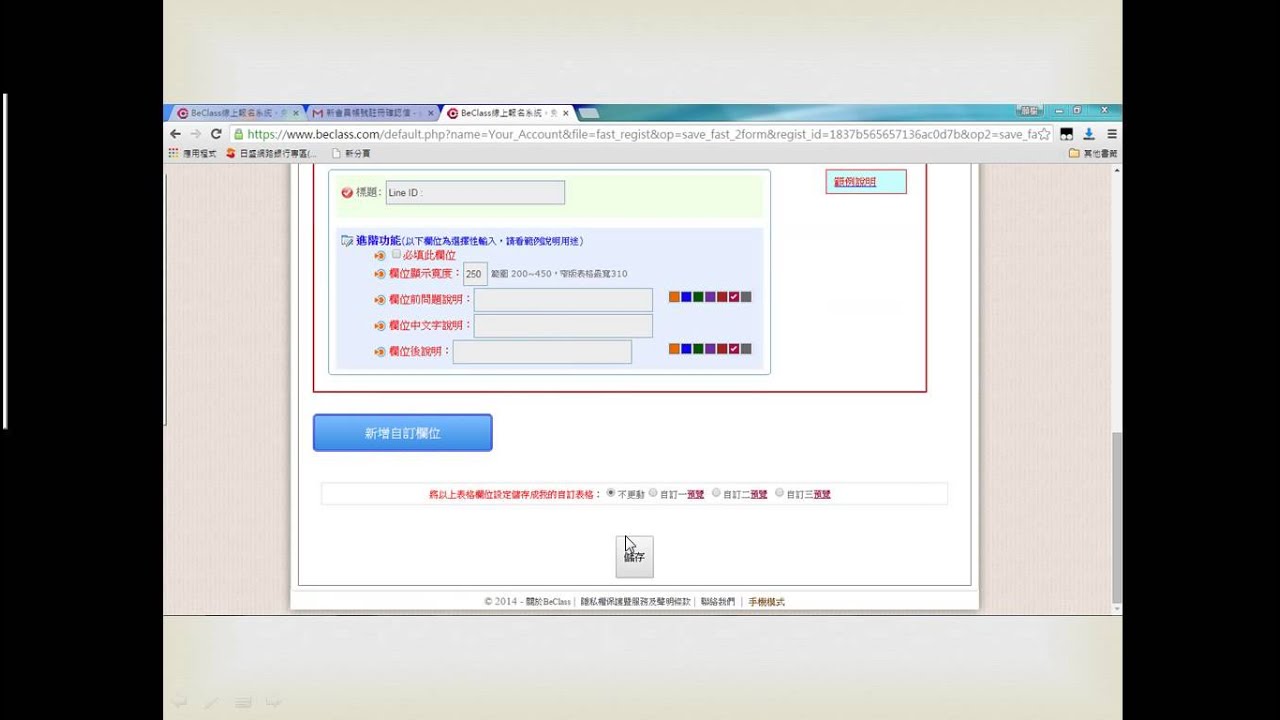Screen dimensions: 1280x720
Task: Open the 日盛網路銀行專區 bookmark
Action: (271, 153)
